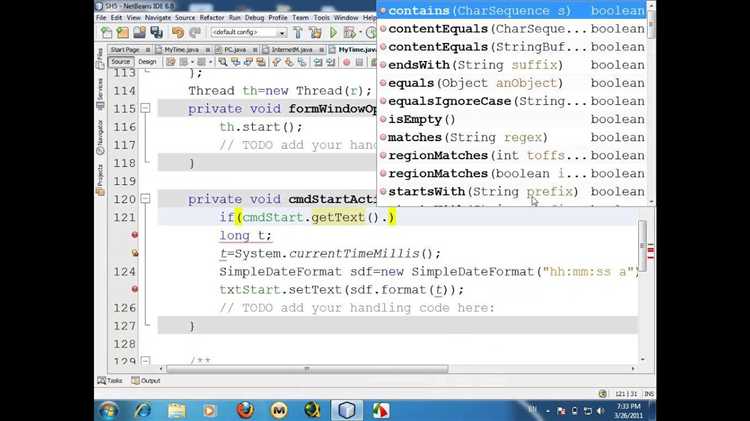Collapse the formWindowOpened method fold
This screenshot has height=421, width=750.
point(145,109)
